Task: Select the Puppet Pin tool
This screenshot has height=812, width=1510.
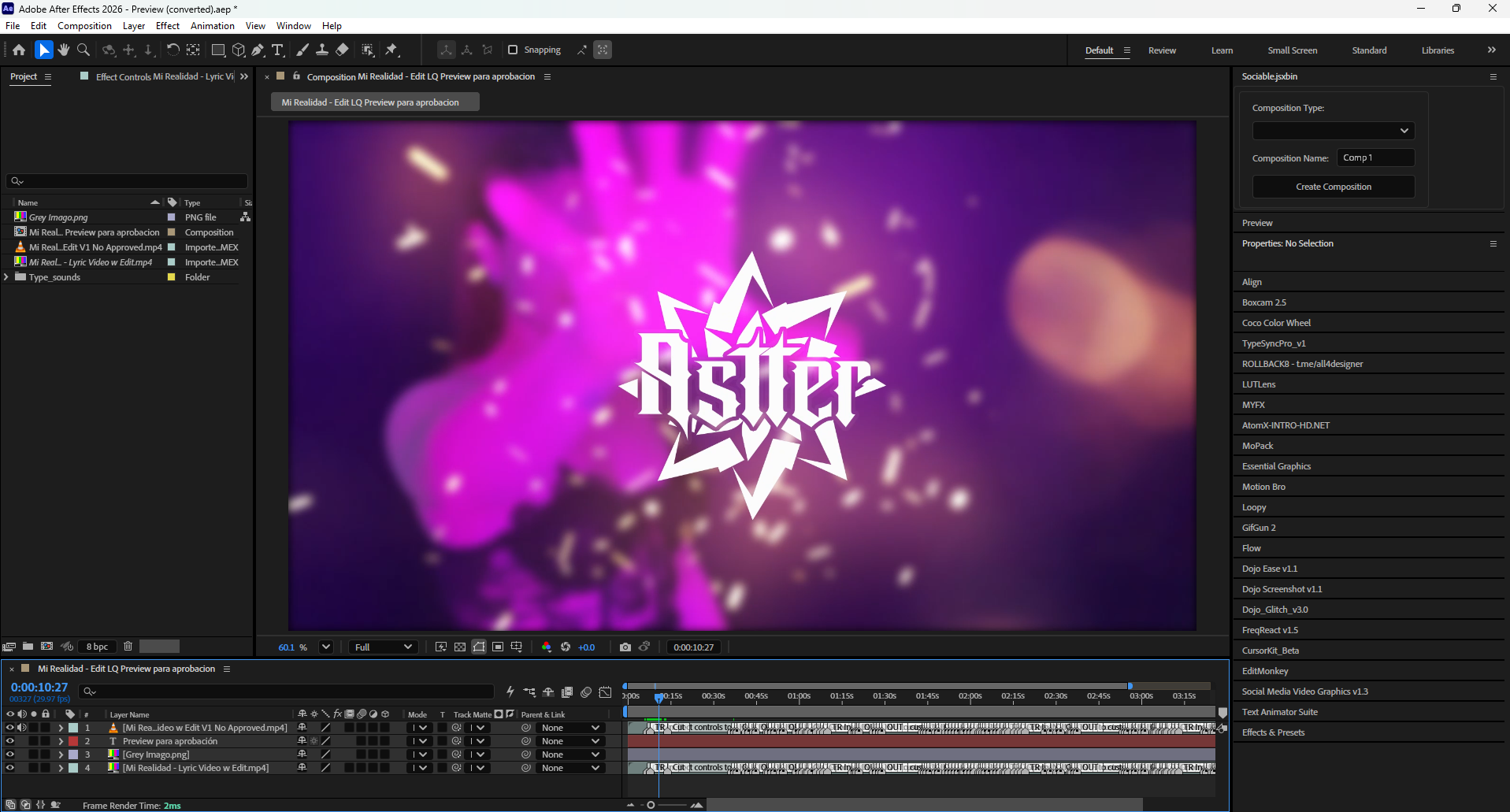Action: click(391, 50)
